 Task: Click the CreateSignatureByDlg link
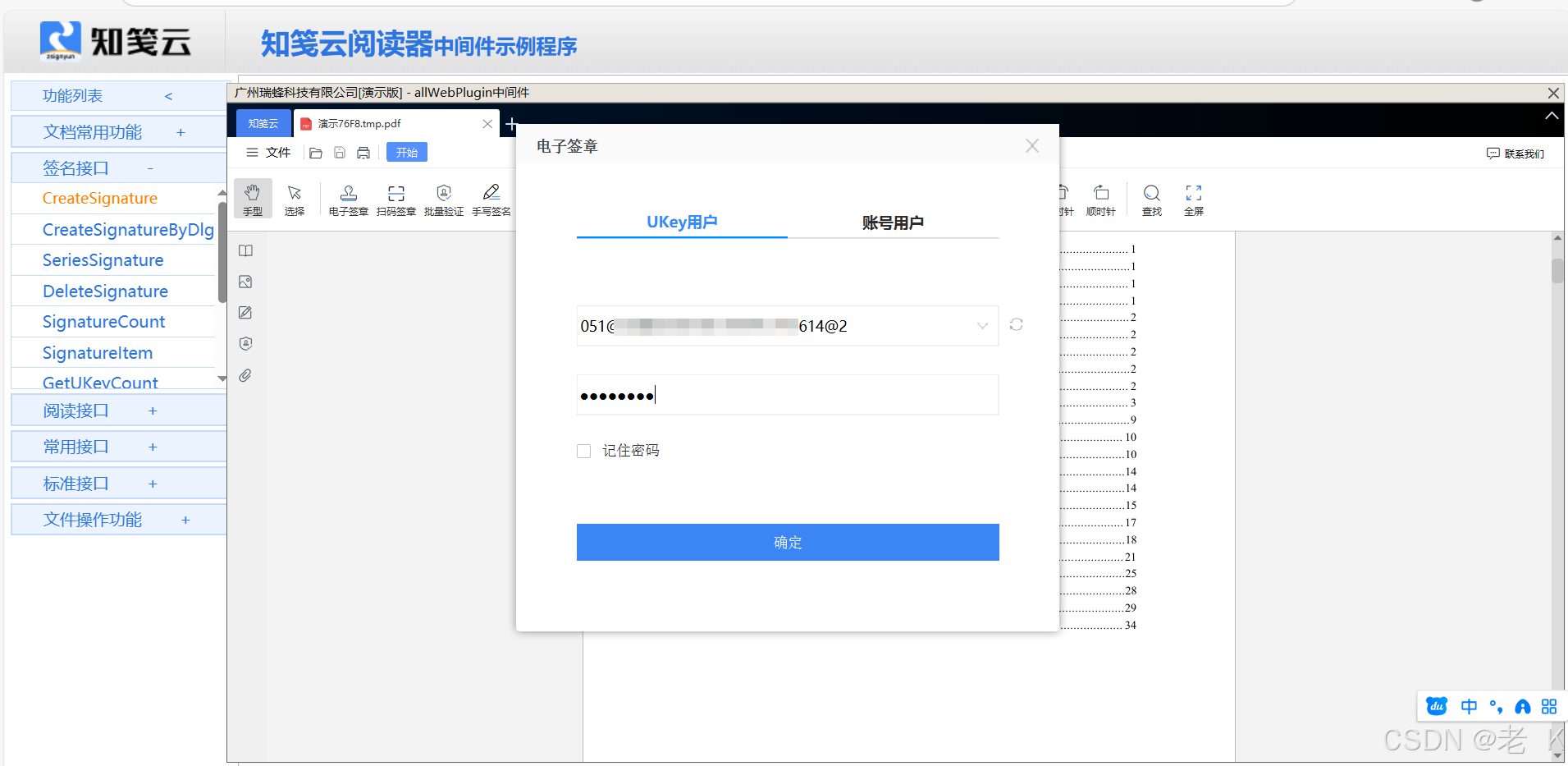[x=128, y=229]
